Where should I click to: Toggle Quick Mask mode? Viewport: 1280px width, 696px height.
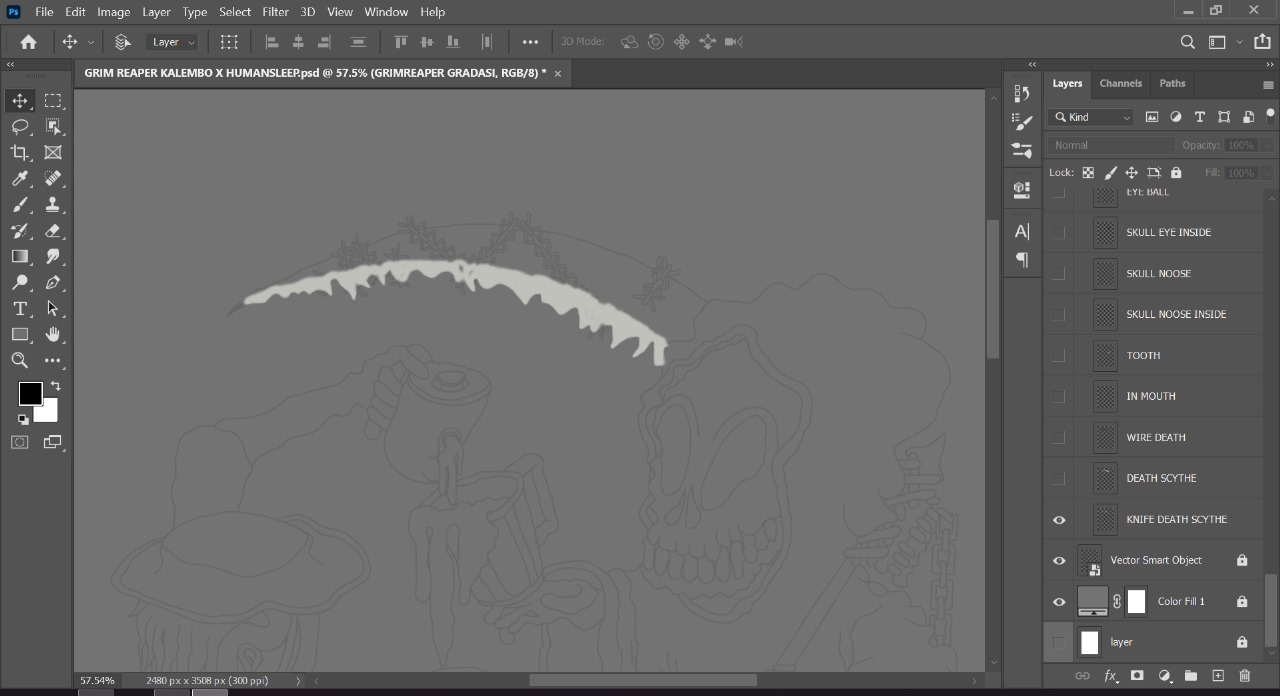coord(20,442)
